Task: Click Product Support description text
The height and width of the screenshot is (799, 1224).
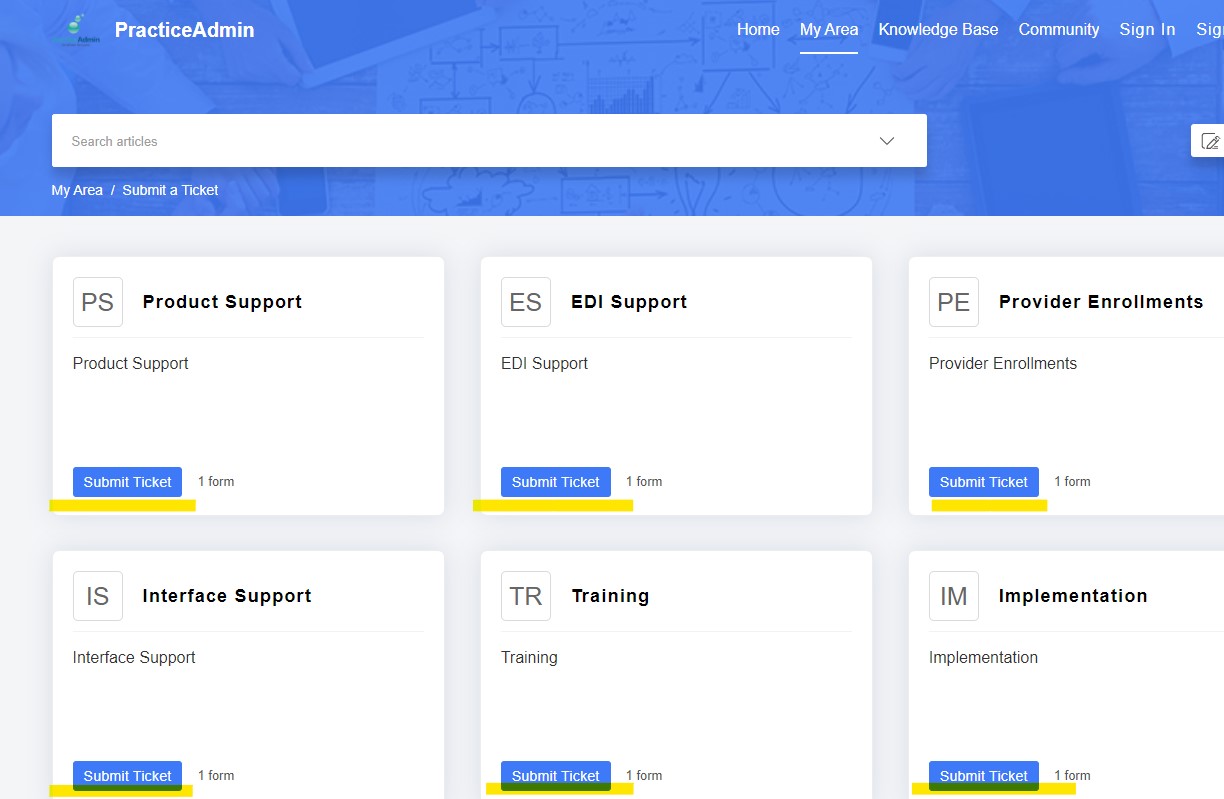Action: click(x=131, y=364)
